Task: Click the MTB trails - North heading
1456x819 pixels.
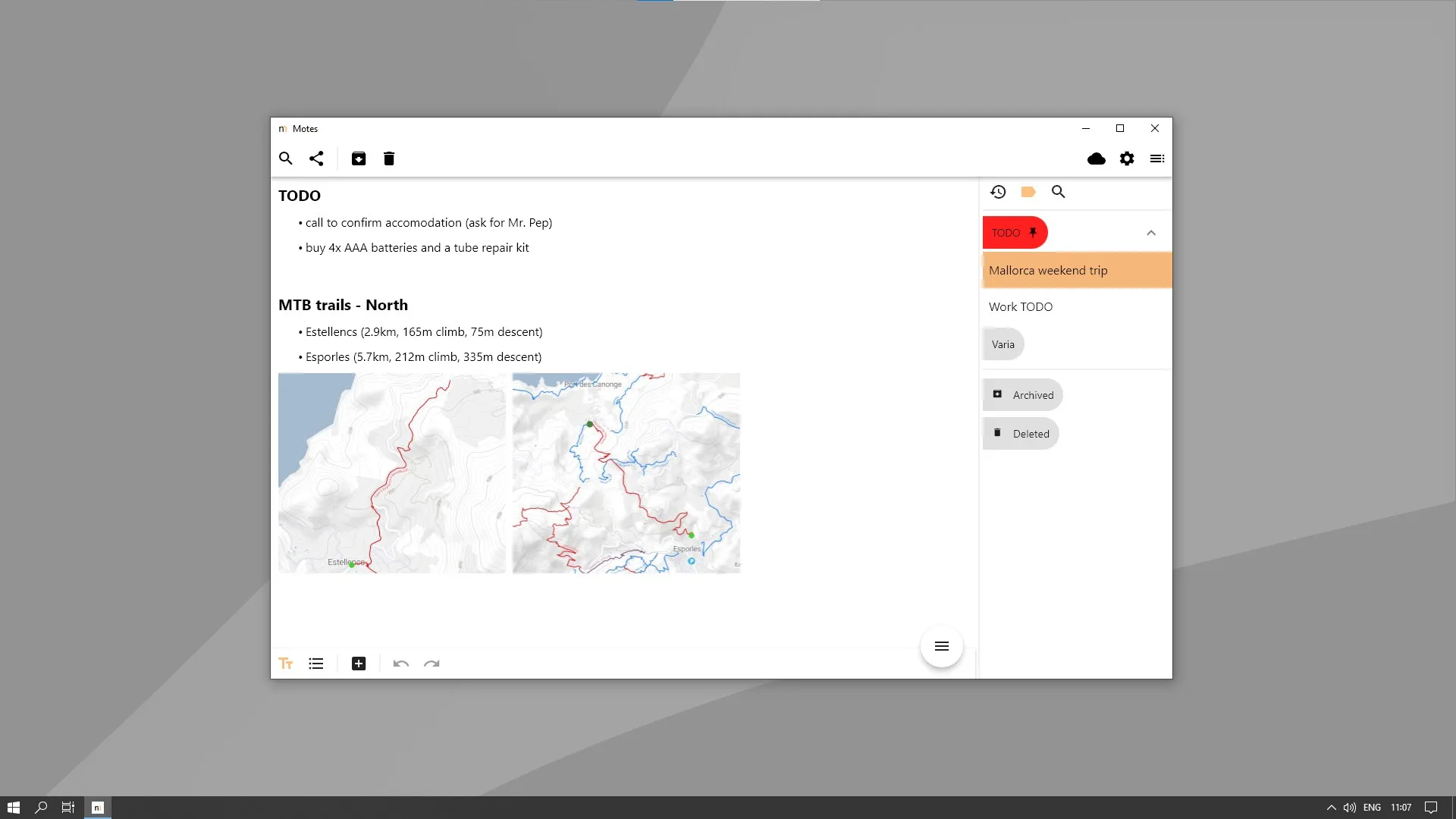Action: (343, 305)
